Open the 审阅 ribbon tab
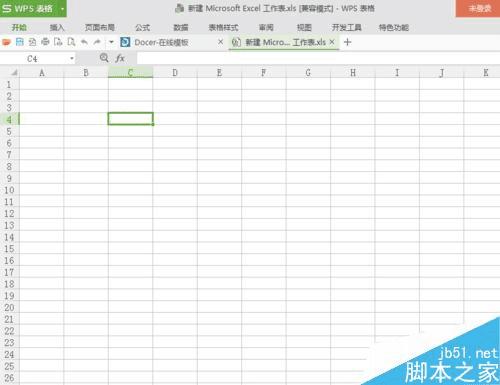Image resolution: width=500 pixels, height=385 pixels. [266, 27]
